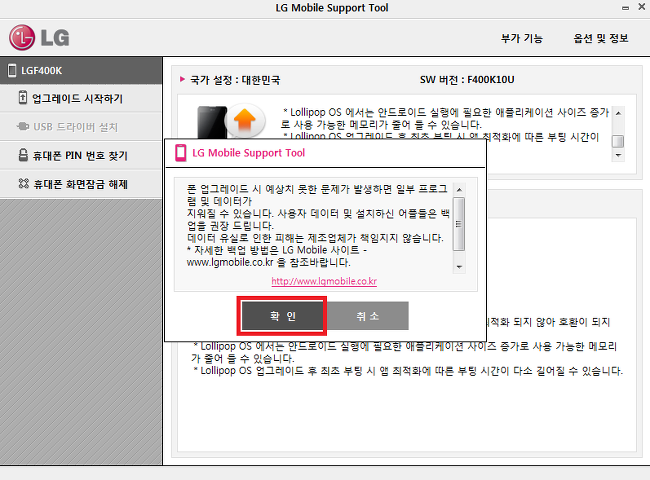Image resolution: width=650 pixels, height=480 pixels.
Task: Cancel the dialog with 취소 button
Action: pyautogui.click(x=368, y=316)
